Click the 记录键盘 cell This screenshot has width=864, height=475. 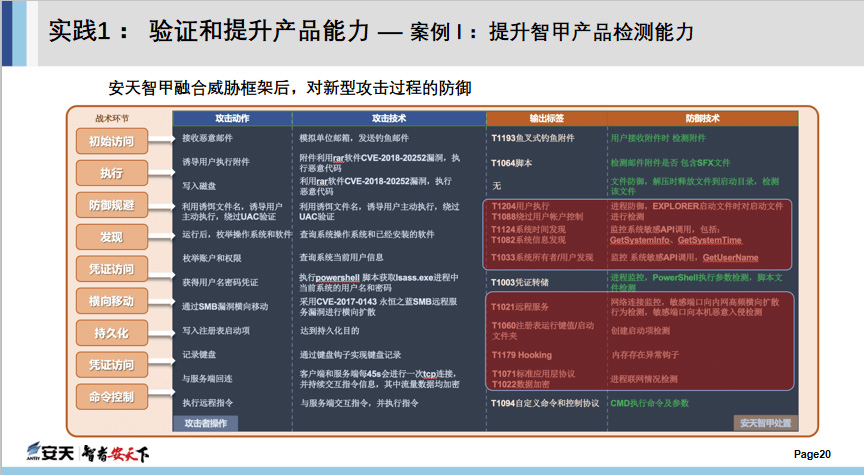click(199, 355)
